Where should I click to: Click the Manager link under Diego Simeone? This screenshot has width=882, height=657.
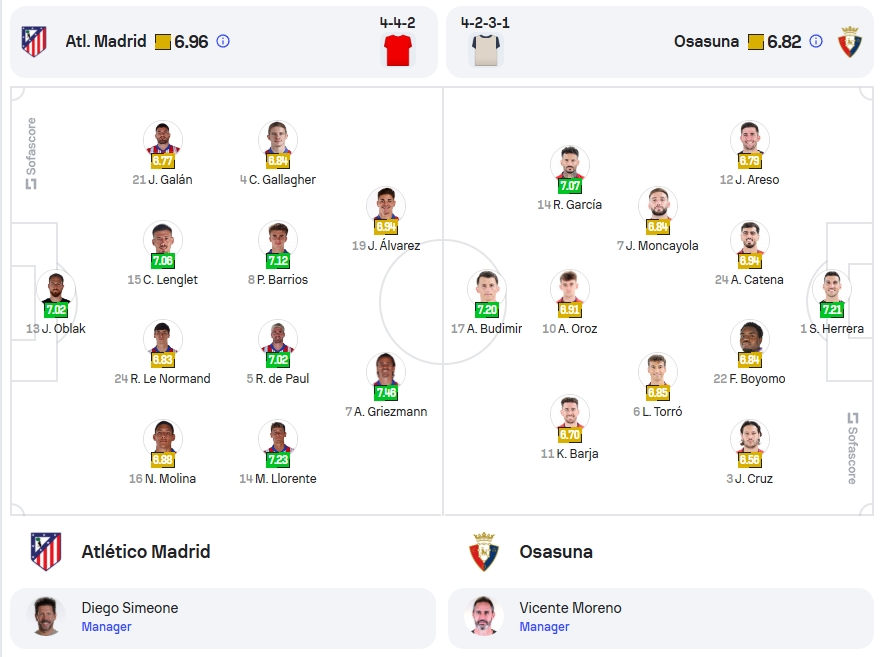[x=106, y=627]
